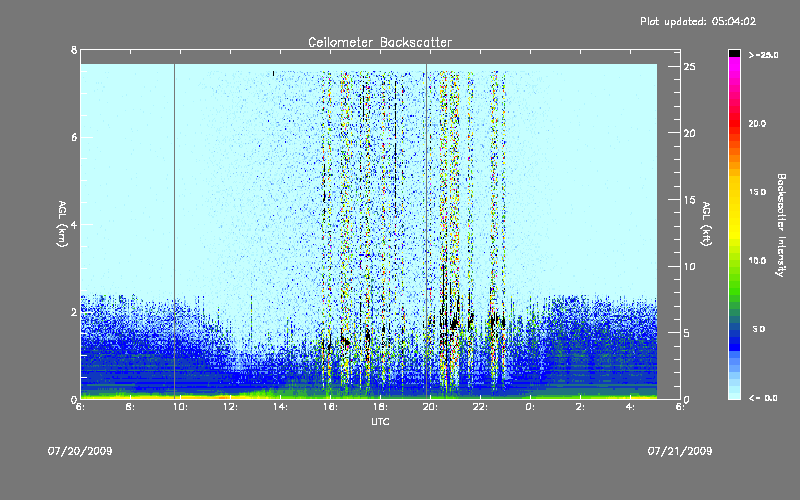The width and height of the screenshot is (800, 500).
Task: Select the "14:" UTC time tick
Action: pos(280,407)
